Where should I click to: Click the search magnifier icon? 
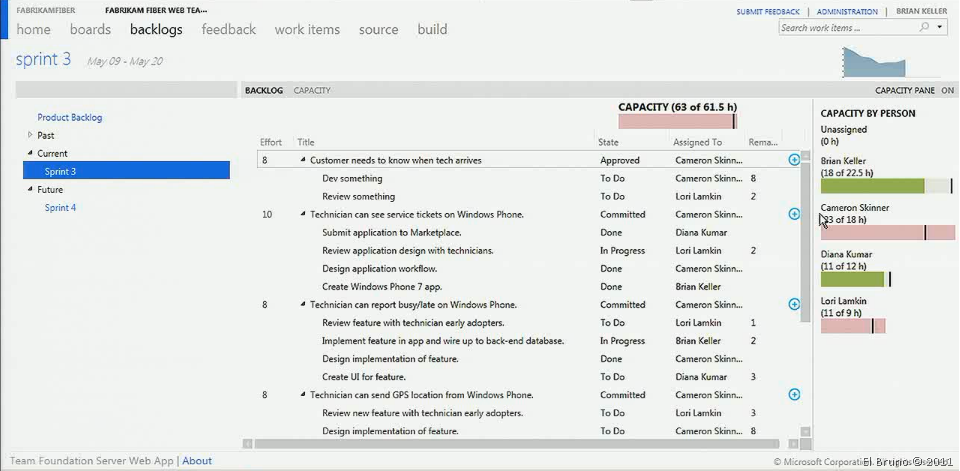(x=924, y=28)
